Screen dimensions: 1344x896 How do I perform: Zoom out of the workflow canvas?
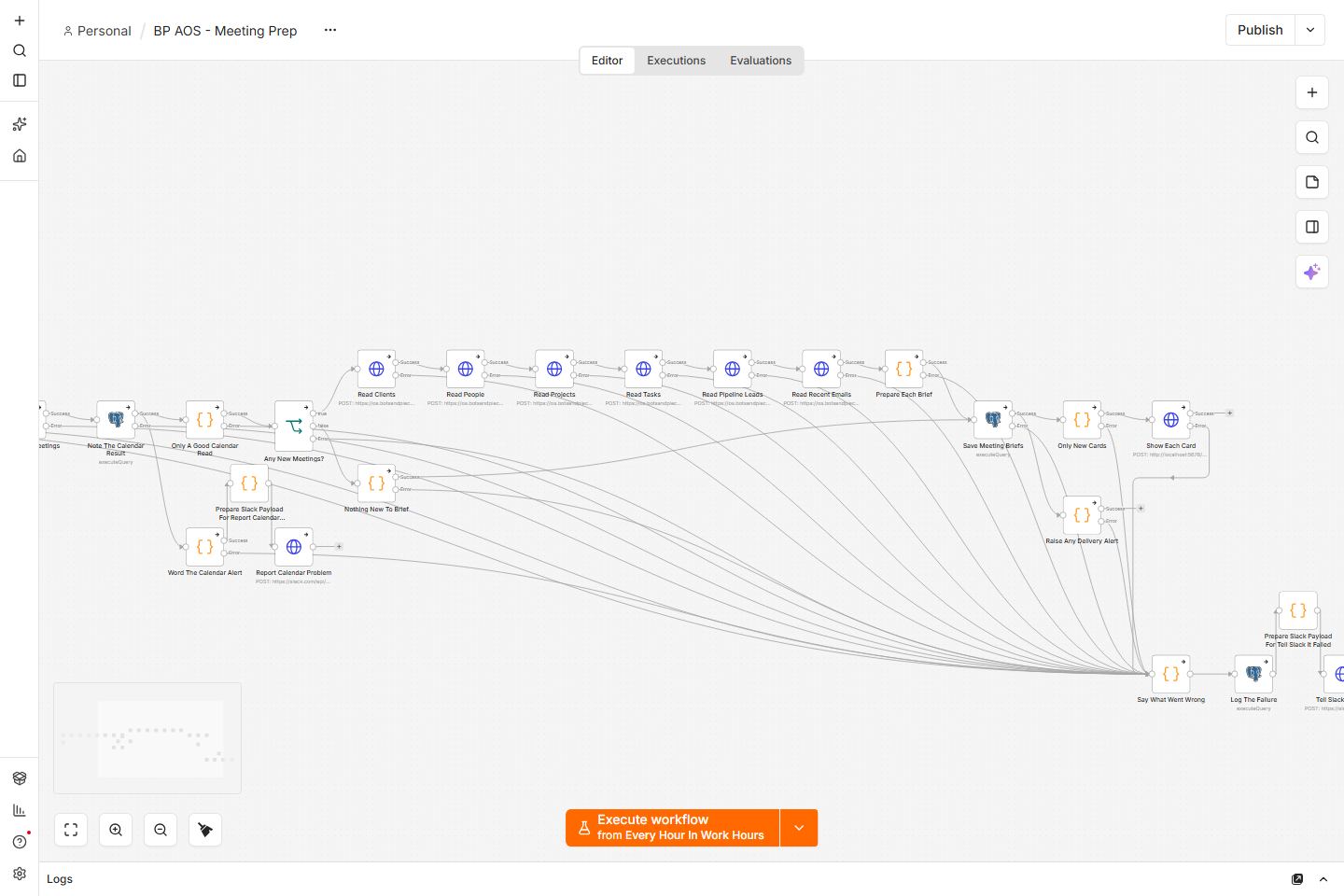[x=161, y=829]
